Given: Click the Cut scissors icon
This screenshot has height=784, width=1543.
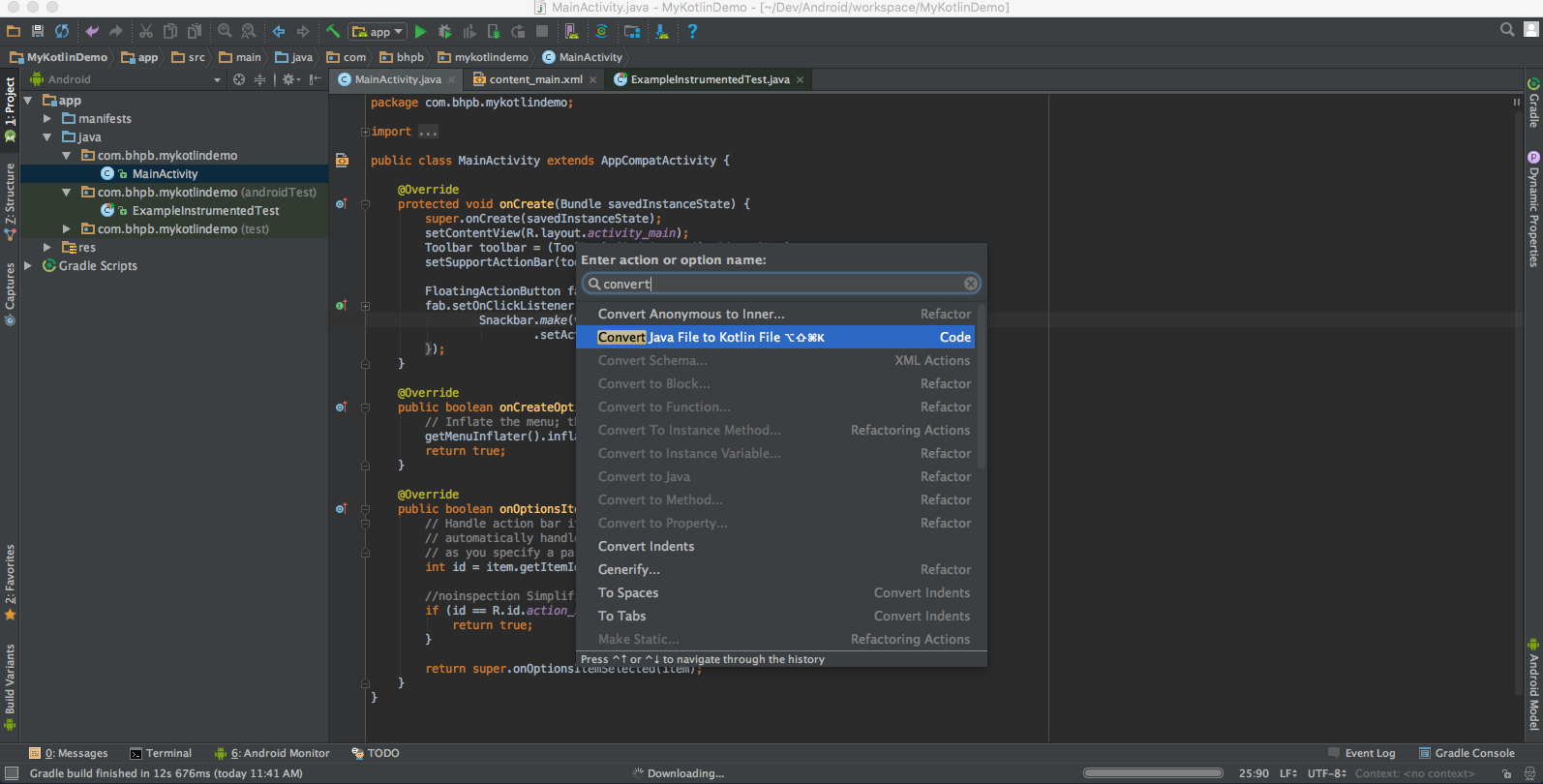Looking at the screenshot, I should pos(146,31).
